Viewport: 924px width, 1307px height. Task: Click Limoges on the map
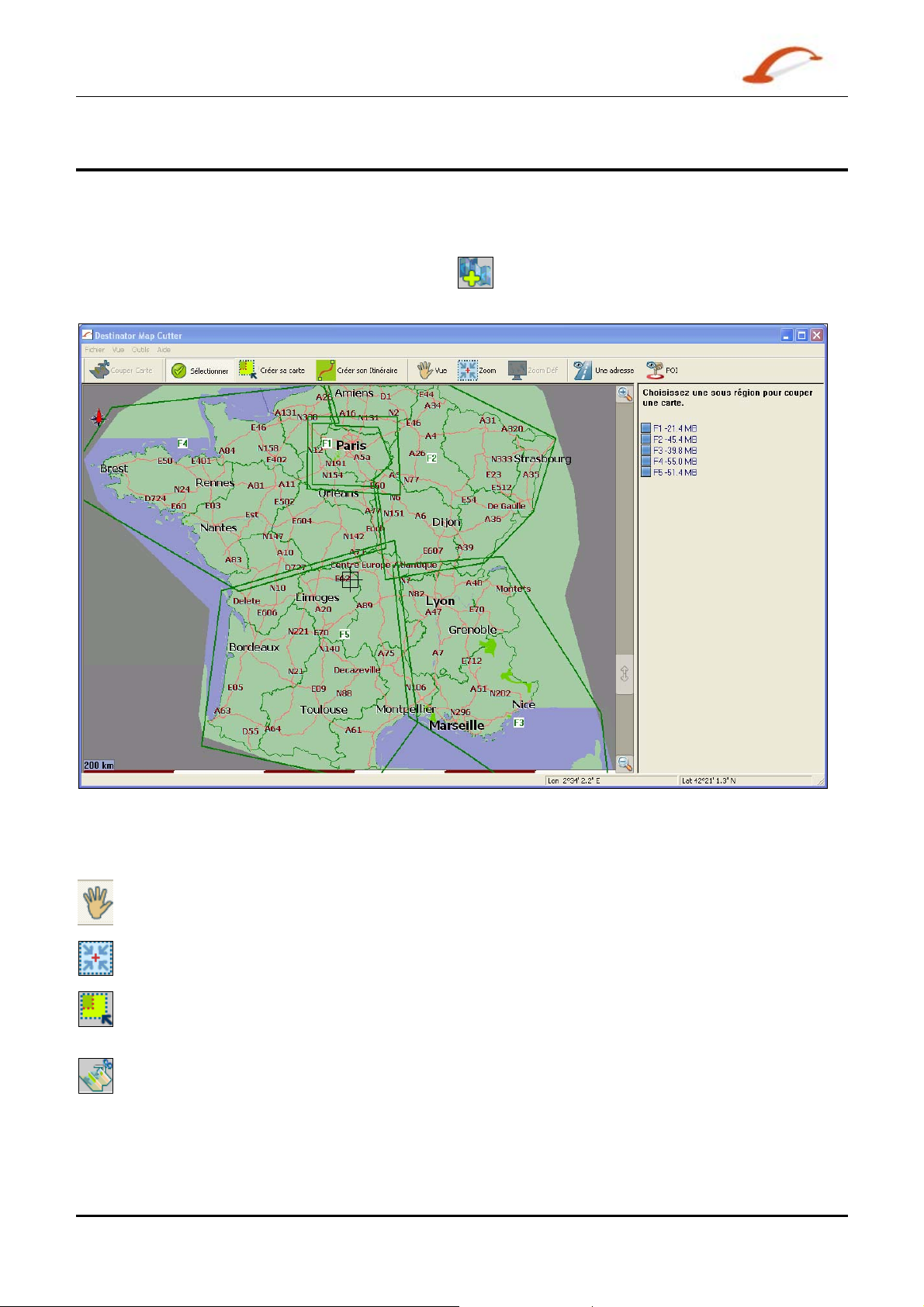[317, 597]
